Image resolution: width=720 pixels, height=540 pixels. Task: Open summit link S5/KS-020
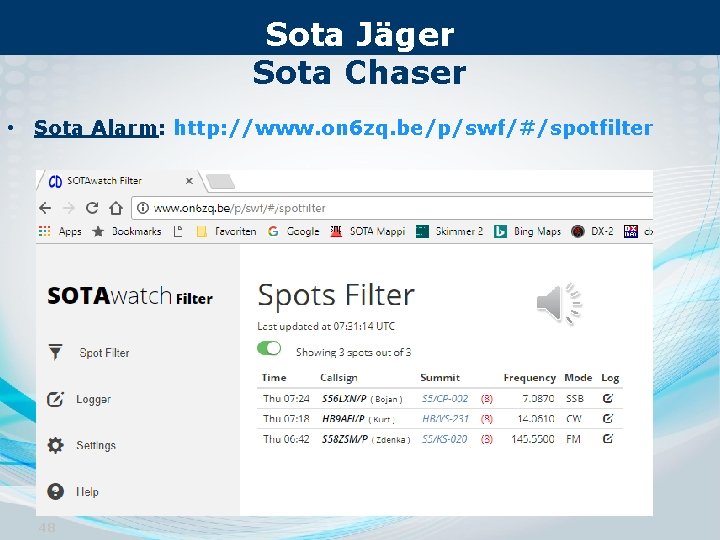tap(444, 439)
